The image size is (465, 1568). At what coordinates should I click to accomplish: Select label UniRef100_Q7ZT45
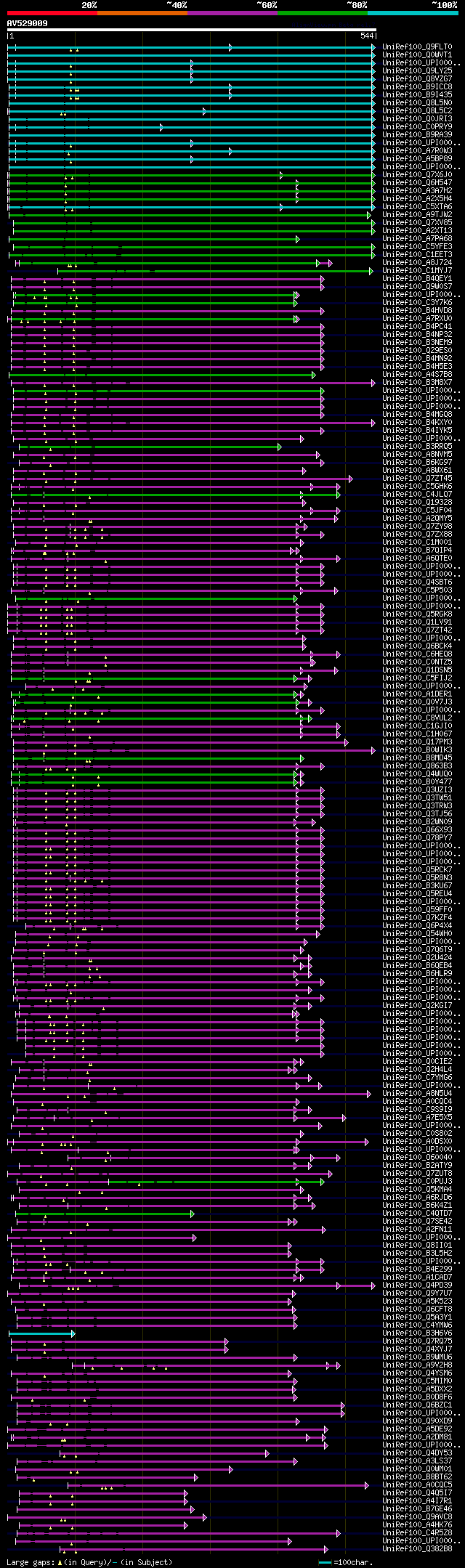pos(417,479)
